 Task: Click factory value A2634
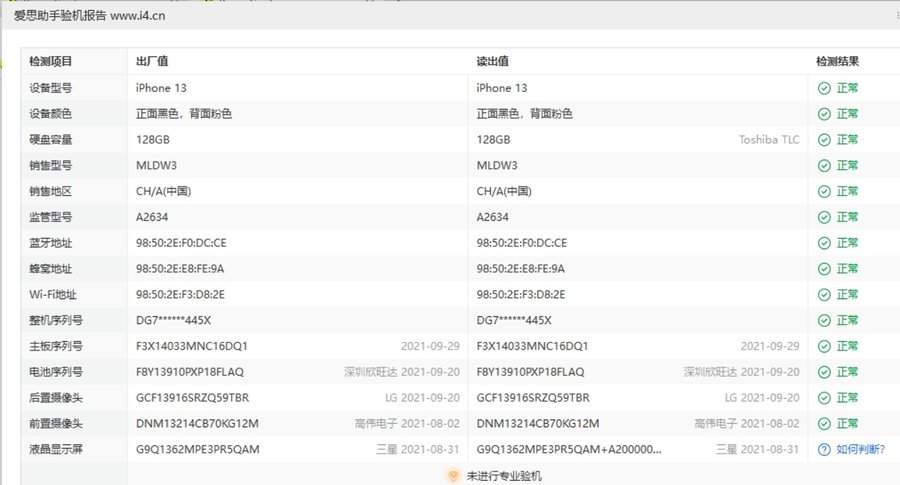tap(152, 217)
